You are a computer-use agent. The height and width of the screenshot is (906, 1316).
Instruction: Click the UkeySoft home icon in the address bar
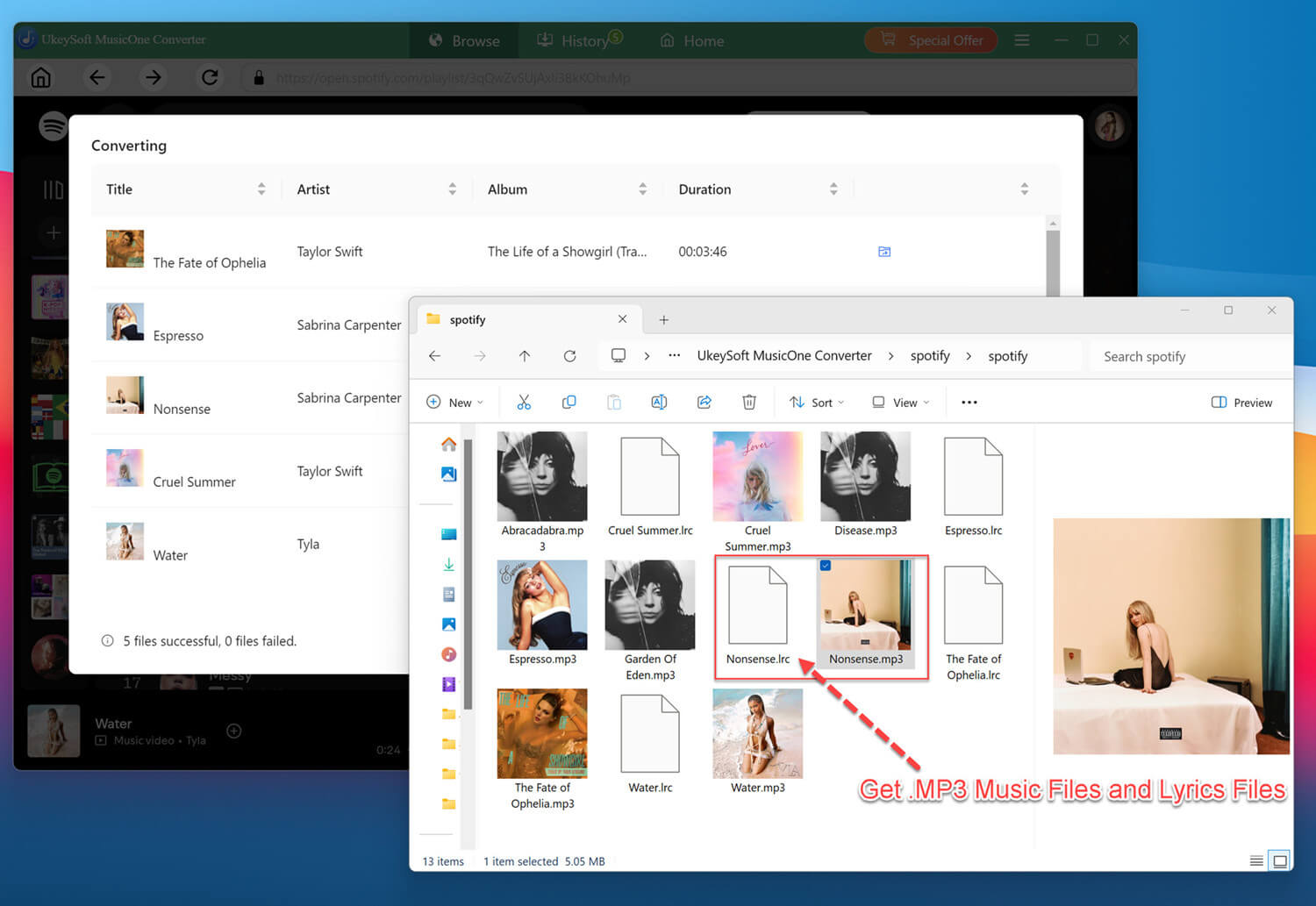40,78
